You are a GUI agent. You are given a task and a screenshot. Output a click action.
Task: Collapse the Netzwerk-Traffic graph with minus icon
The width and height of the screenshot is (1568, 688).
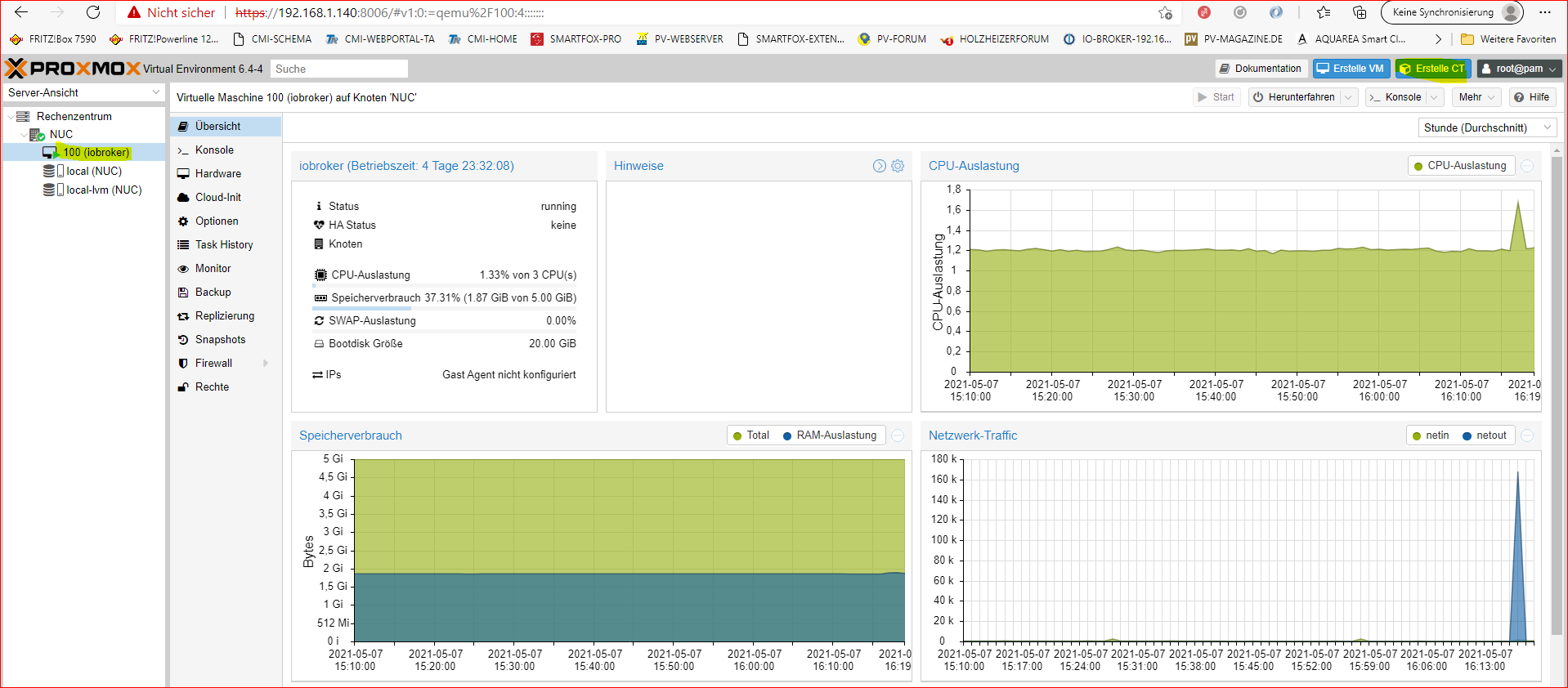point(1527,436)
